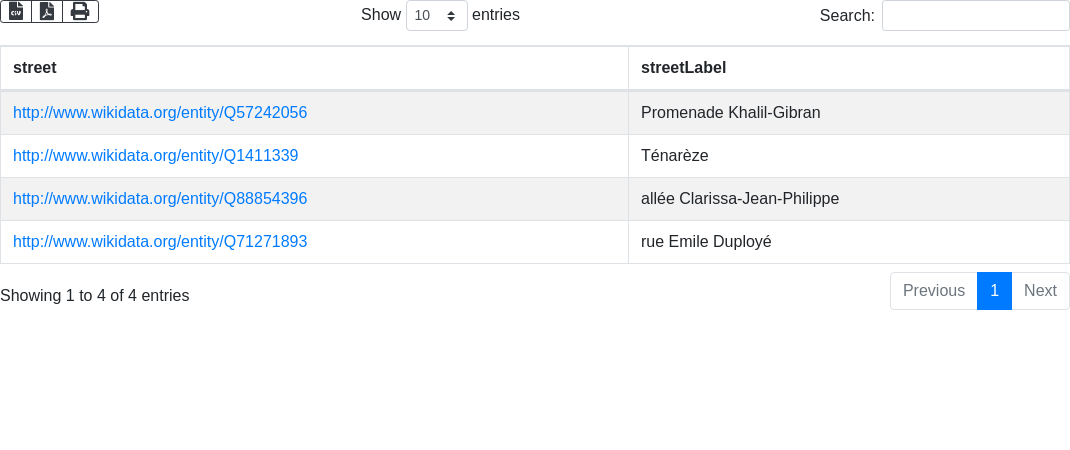
Task: Print the table
Action: 80,11
